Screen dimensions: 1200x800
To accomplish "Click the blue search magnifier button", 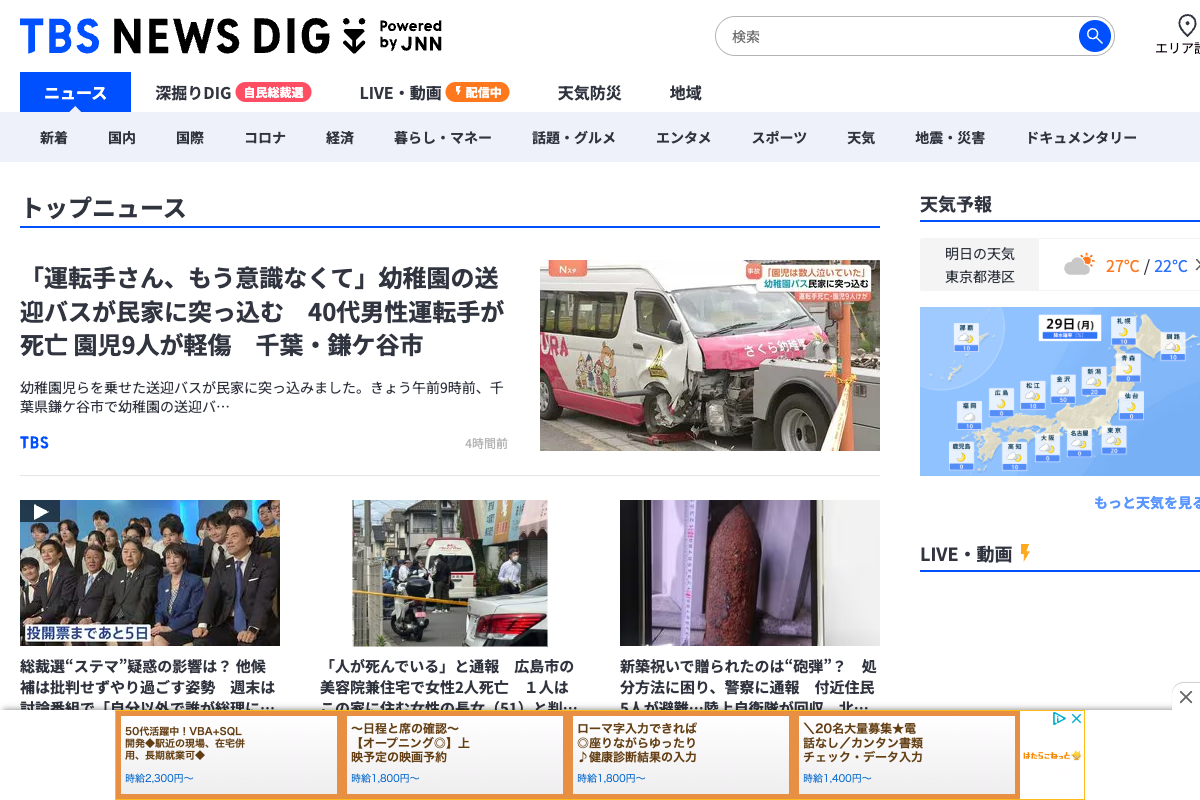I will pyautogui.click(x=1094, y=37).
